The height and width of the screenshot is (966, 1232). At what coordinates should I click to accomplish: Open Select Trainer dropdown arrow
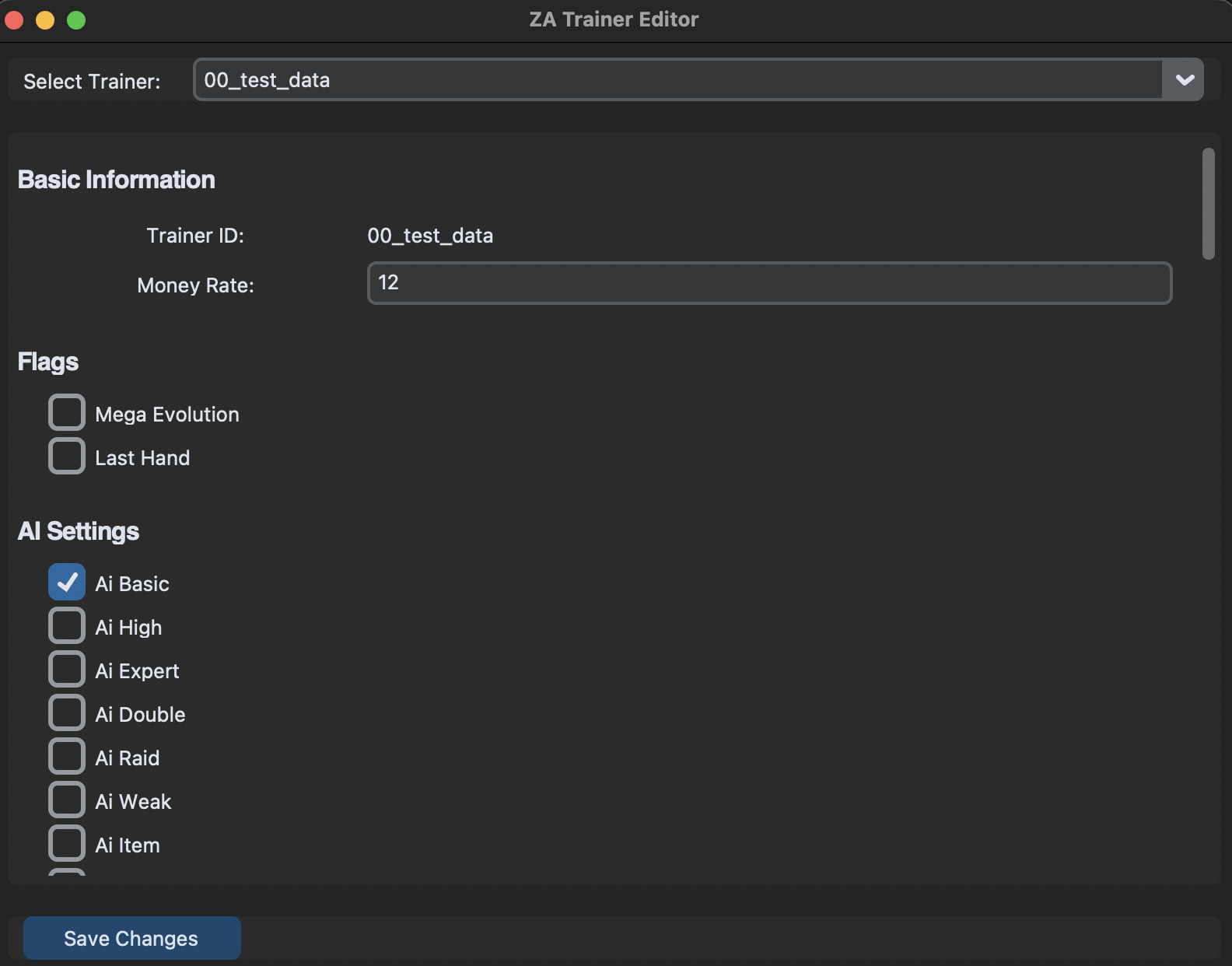coord(1184,80)
